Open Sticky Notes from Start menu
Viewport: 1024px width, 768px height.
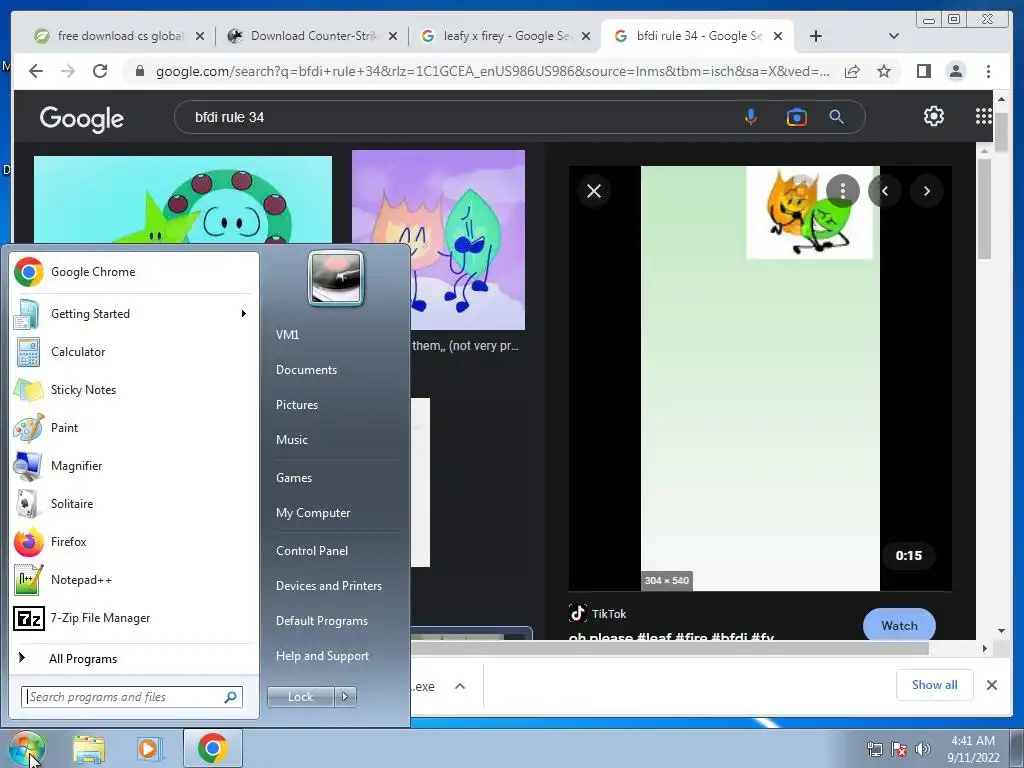133,390
